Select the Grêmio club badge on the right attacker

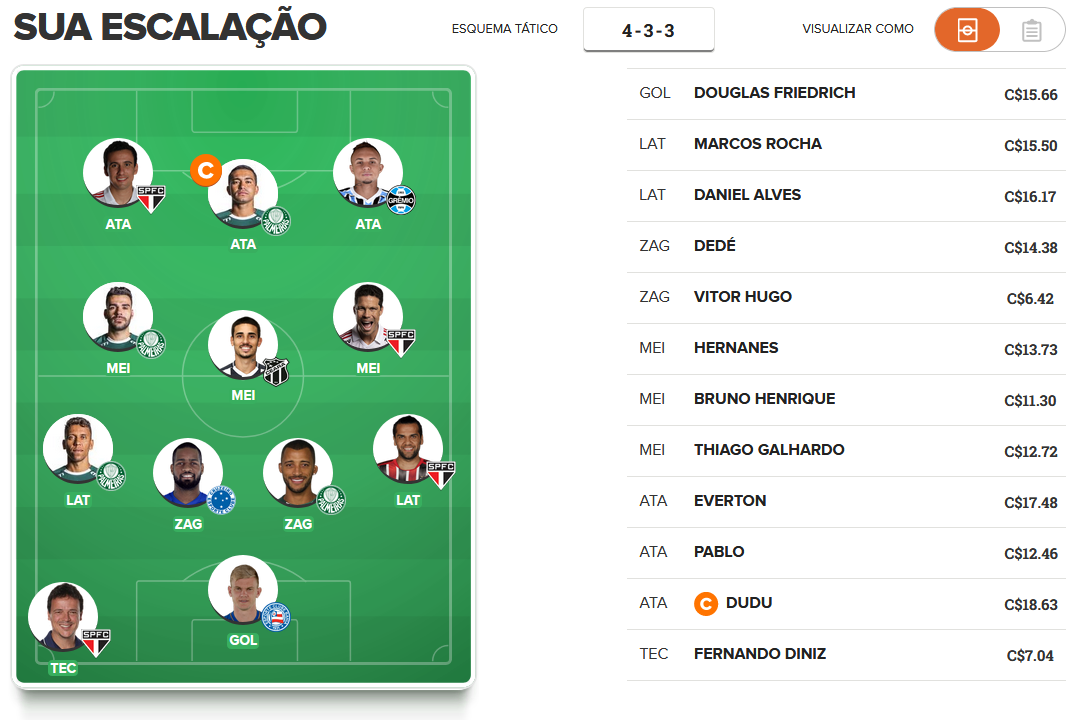400,200
